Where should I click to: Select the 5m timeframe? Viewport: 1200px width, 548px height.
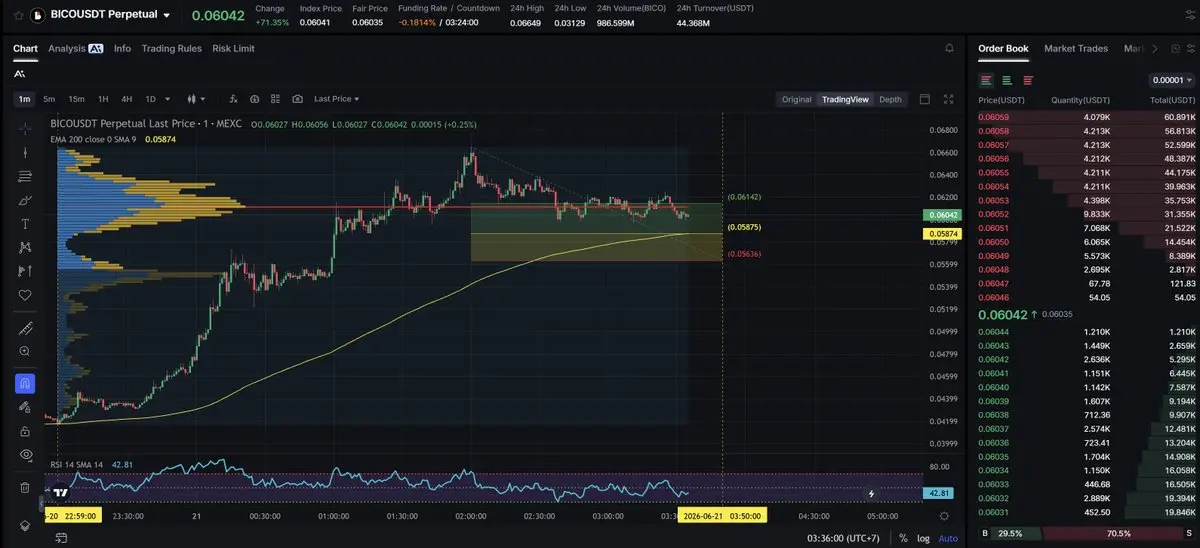(50, 99)
